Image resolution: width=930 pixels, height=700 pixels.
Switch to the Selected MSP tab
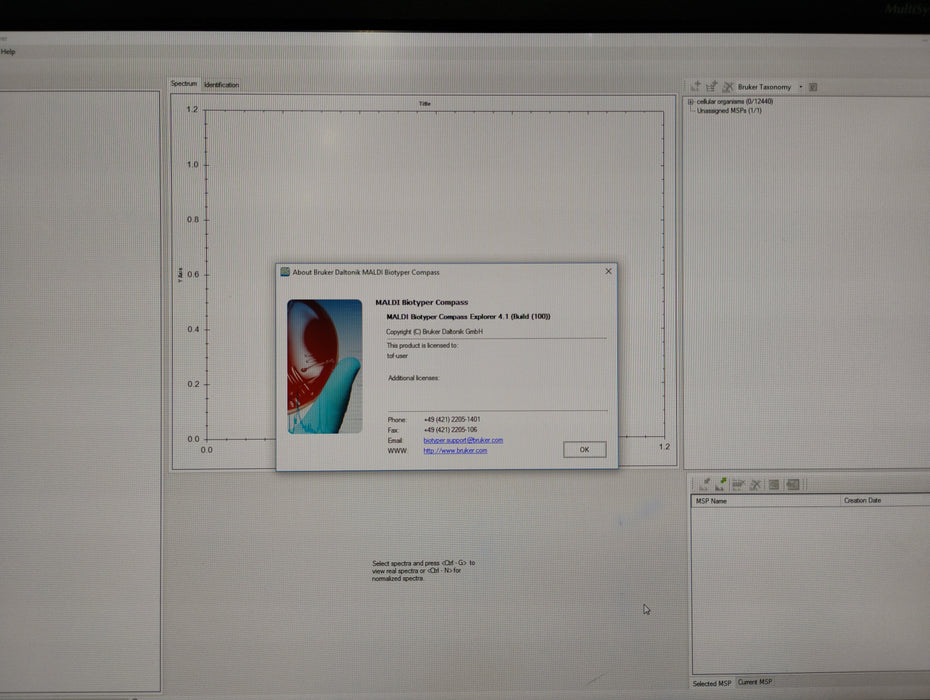(x=712, y=683)
